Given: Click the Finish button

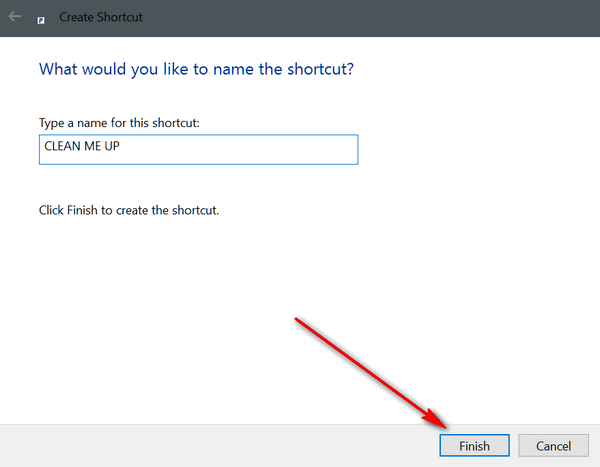Looking at the screenshot, I should tap(474, 446).
